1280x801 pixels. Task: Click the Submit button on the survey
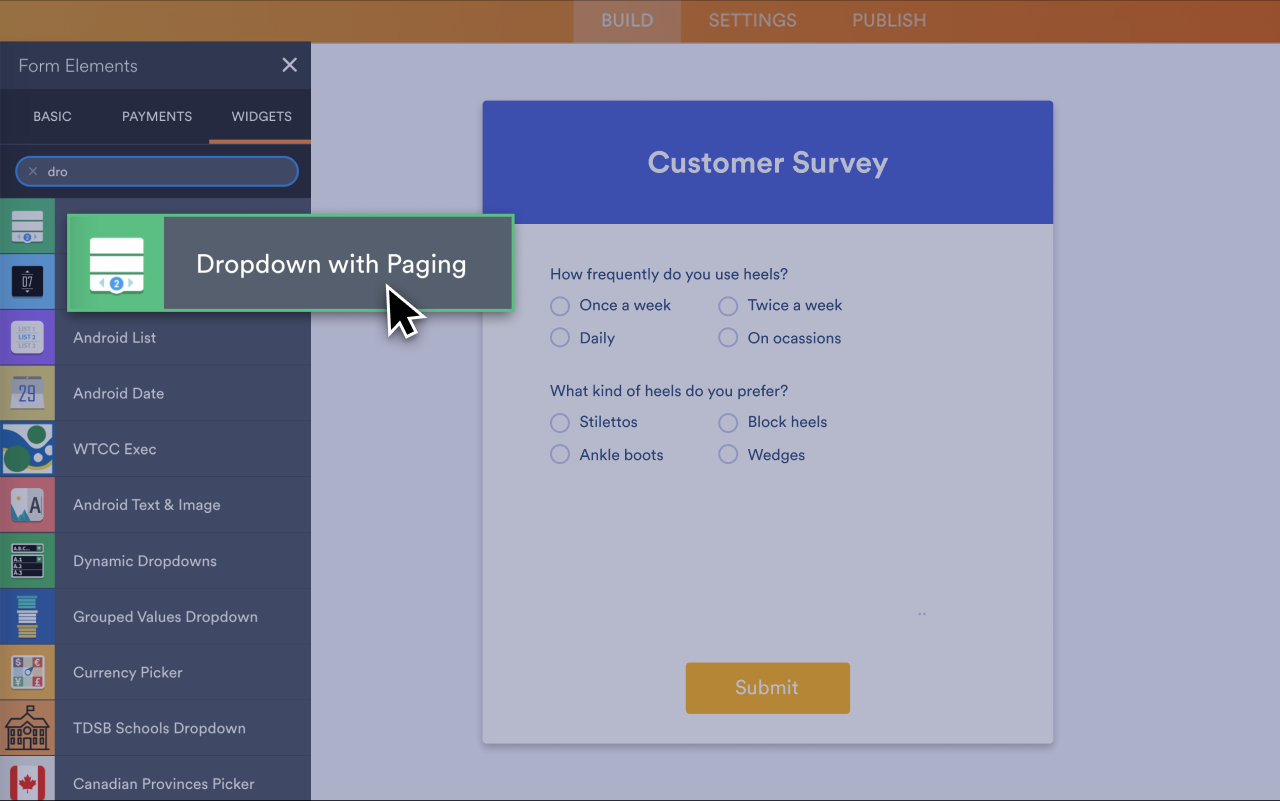(x=767, y=688)
